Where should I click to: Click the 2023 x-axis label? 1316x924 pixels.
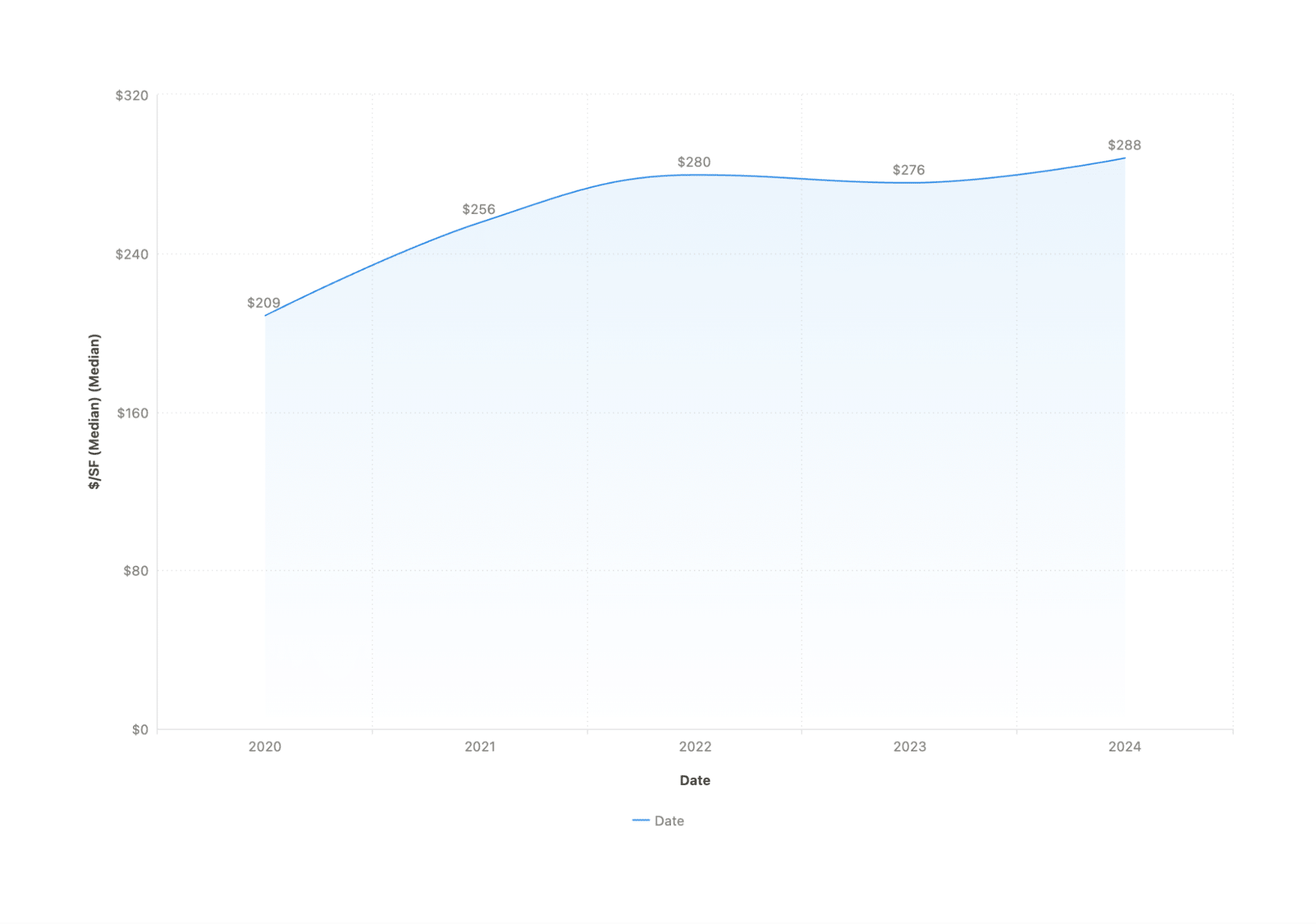coord(910,746)
